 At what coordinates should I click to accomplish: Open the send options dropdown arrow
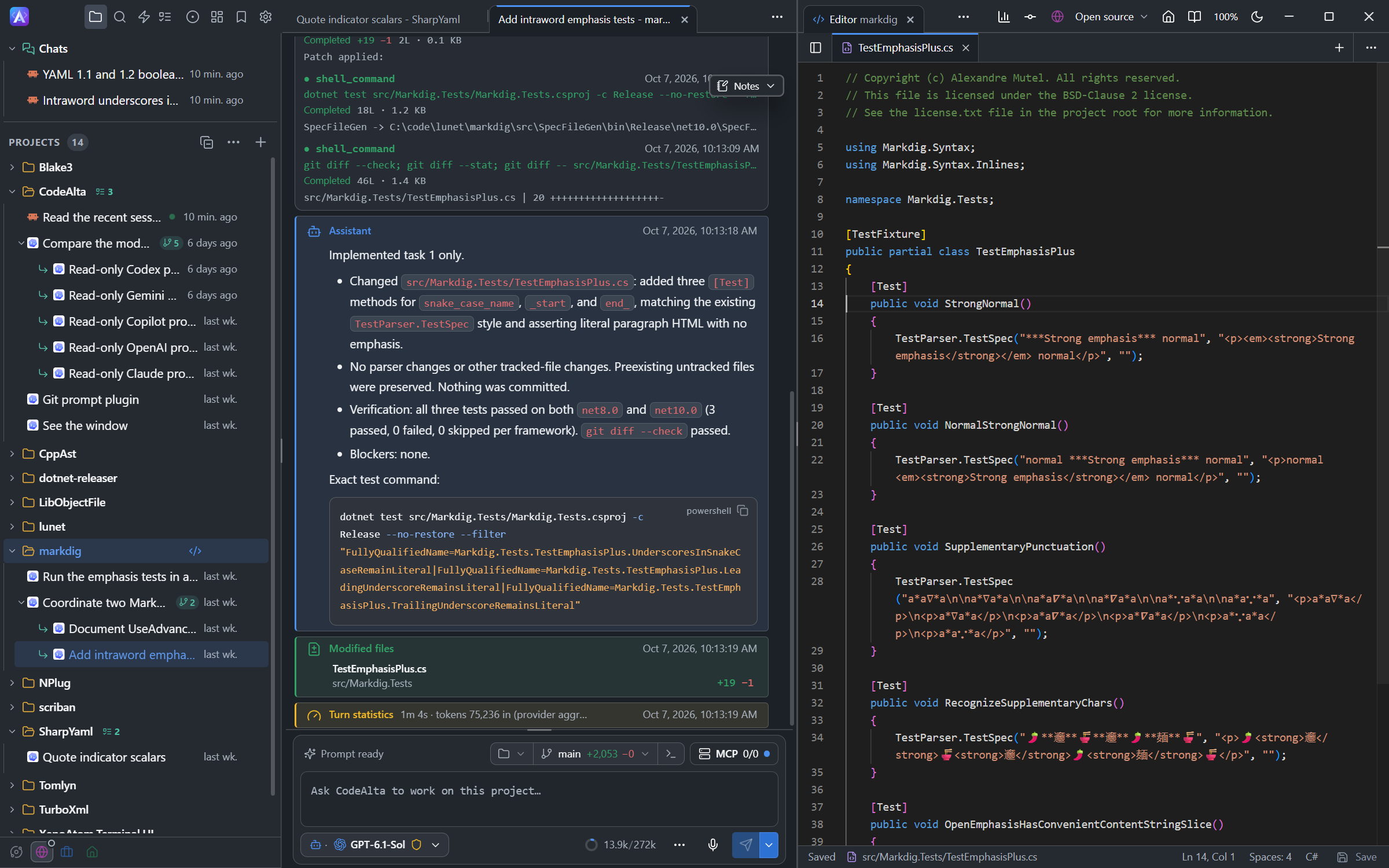point(769,845)
